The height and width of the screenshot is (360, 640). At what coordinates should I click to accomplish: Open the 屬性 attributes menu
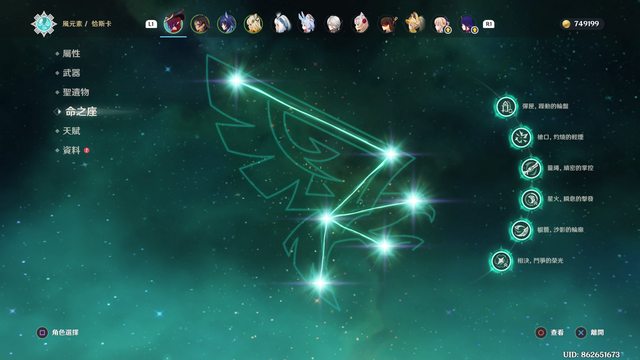pyautogui.click(x=71, y=53)
